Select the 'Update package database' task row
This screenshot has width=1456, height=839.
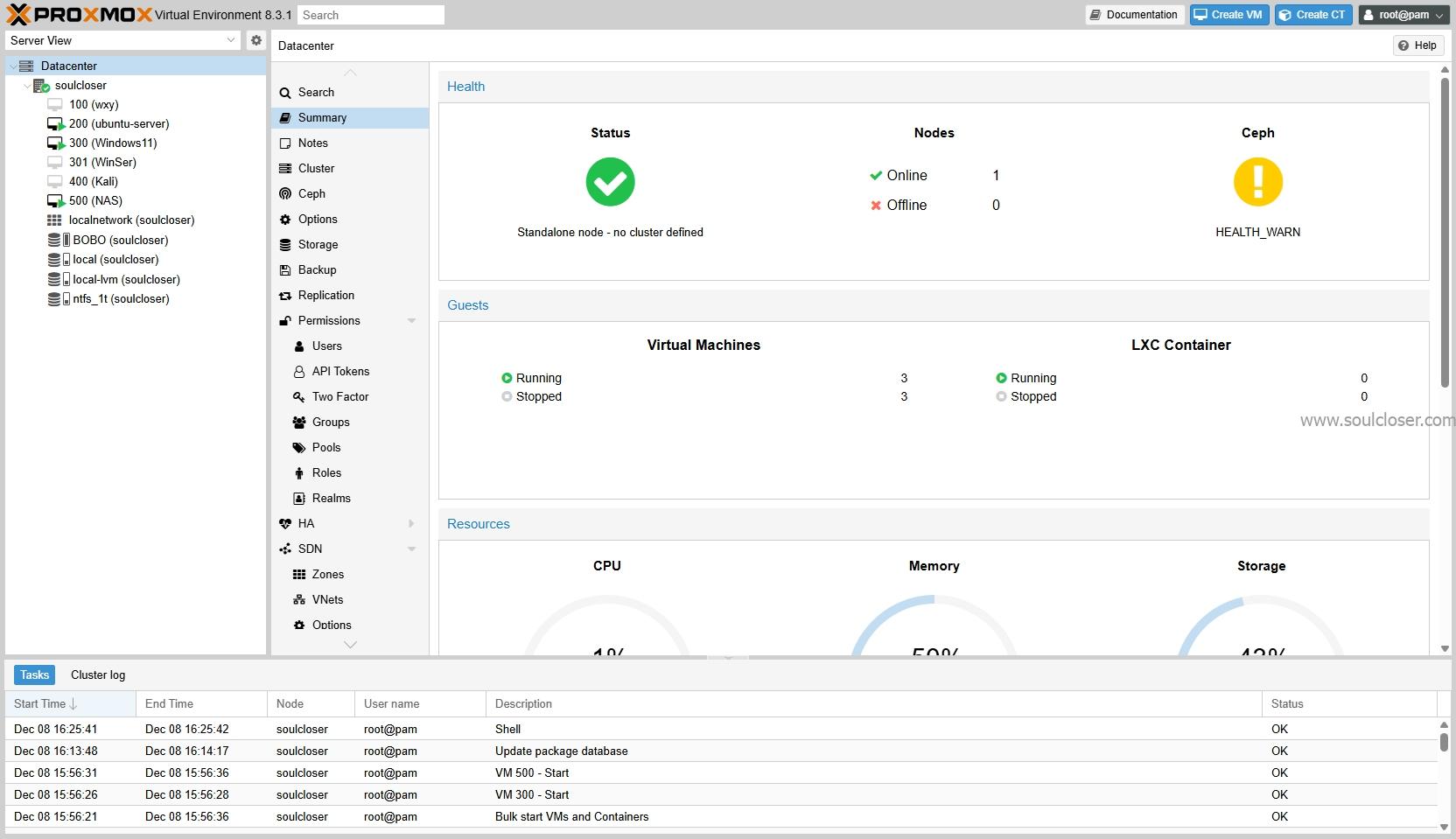point(721,751)
